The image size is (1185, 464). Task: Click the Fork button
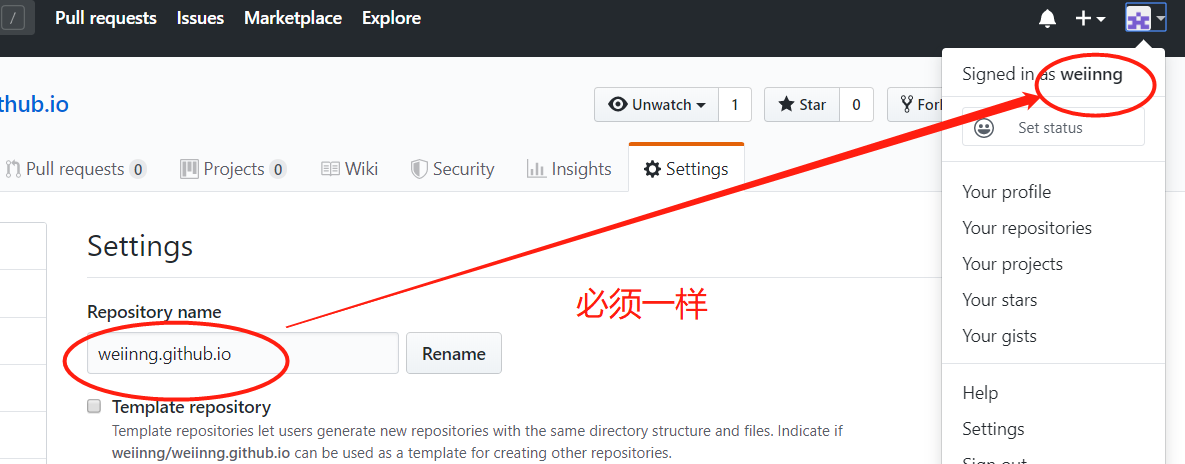[914, 105]
